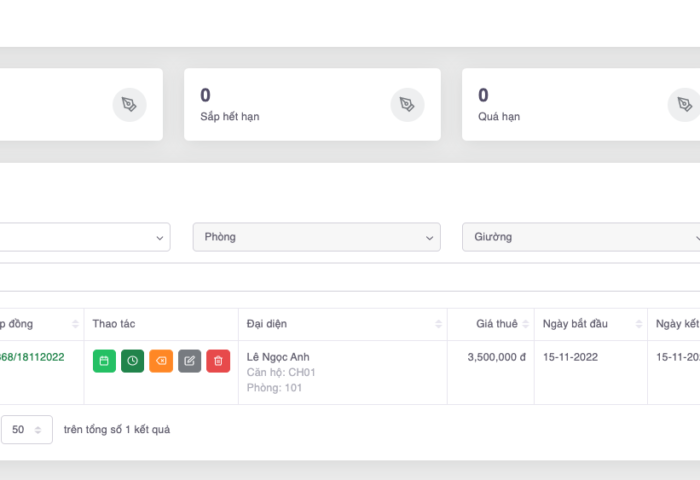Click the gray edit contract icon
Screen dimensions: 700x480
click(189, 361)
